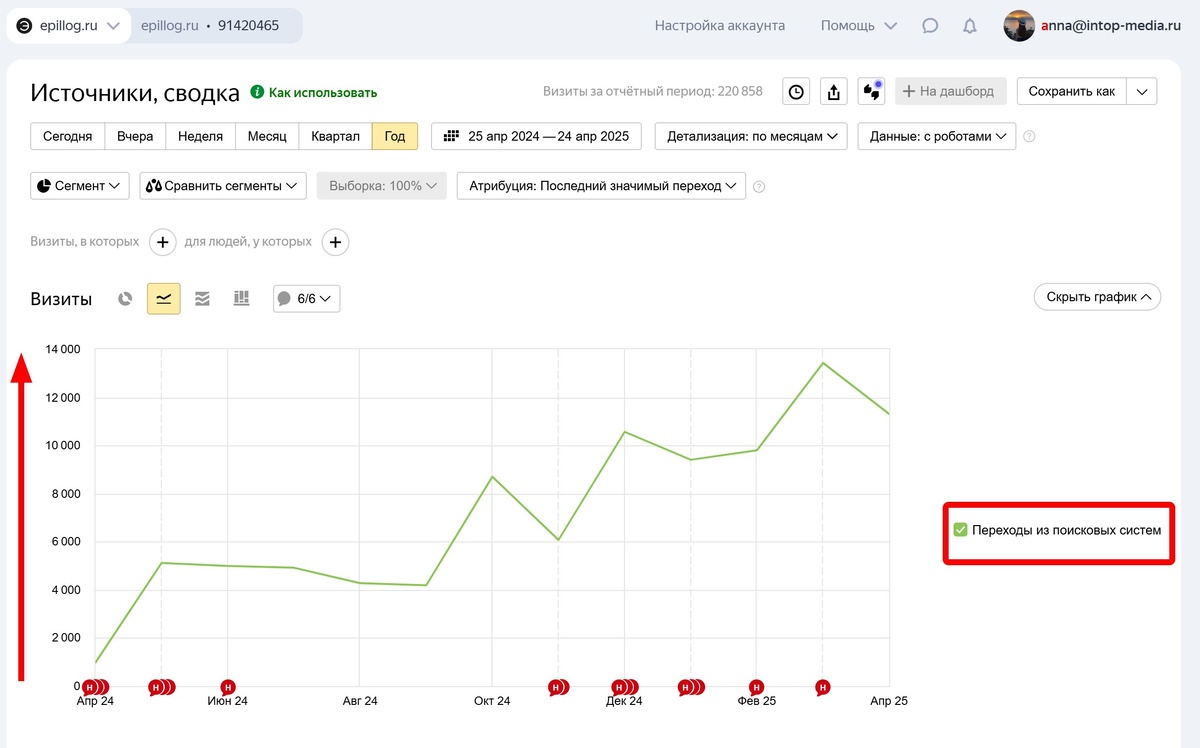Click the export/share report icon
This screenshot has width=1200, height=748.
(834, 92)
